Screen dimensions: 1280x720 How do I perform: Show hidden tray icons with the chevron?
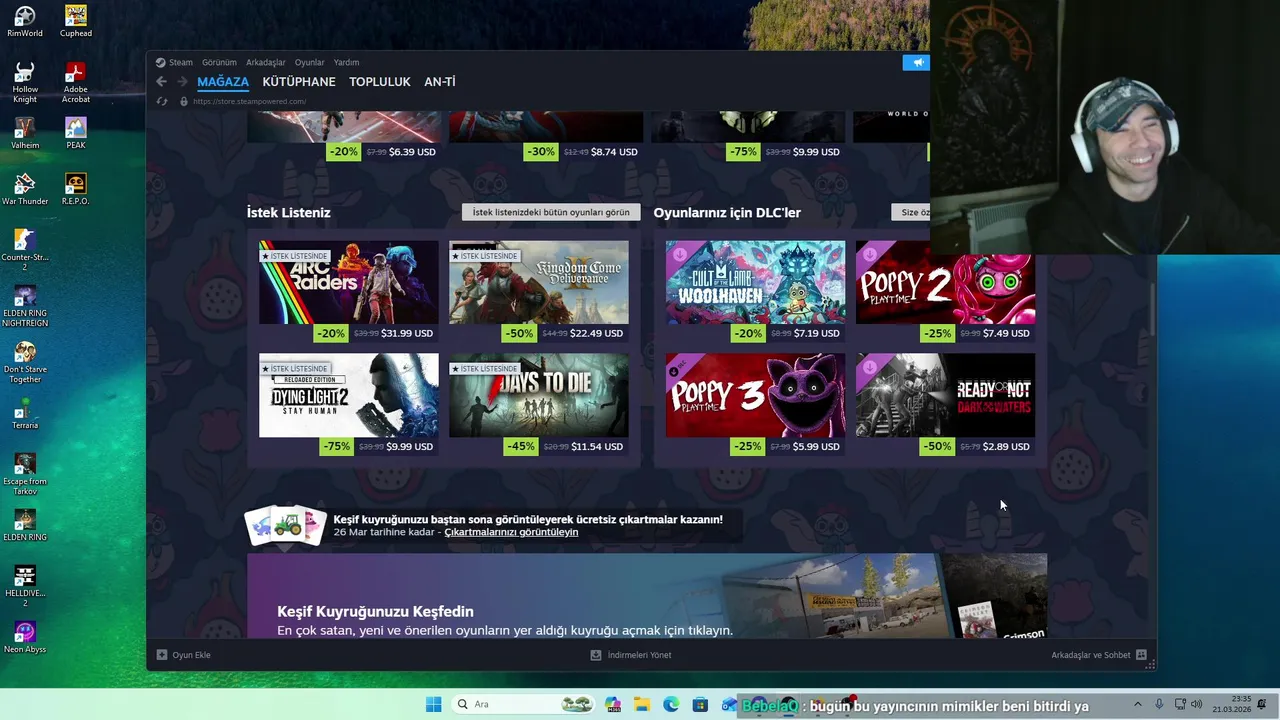click(1137, 704)
